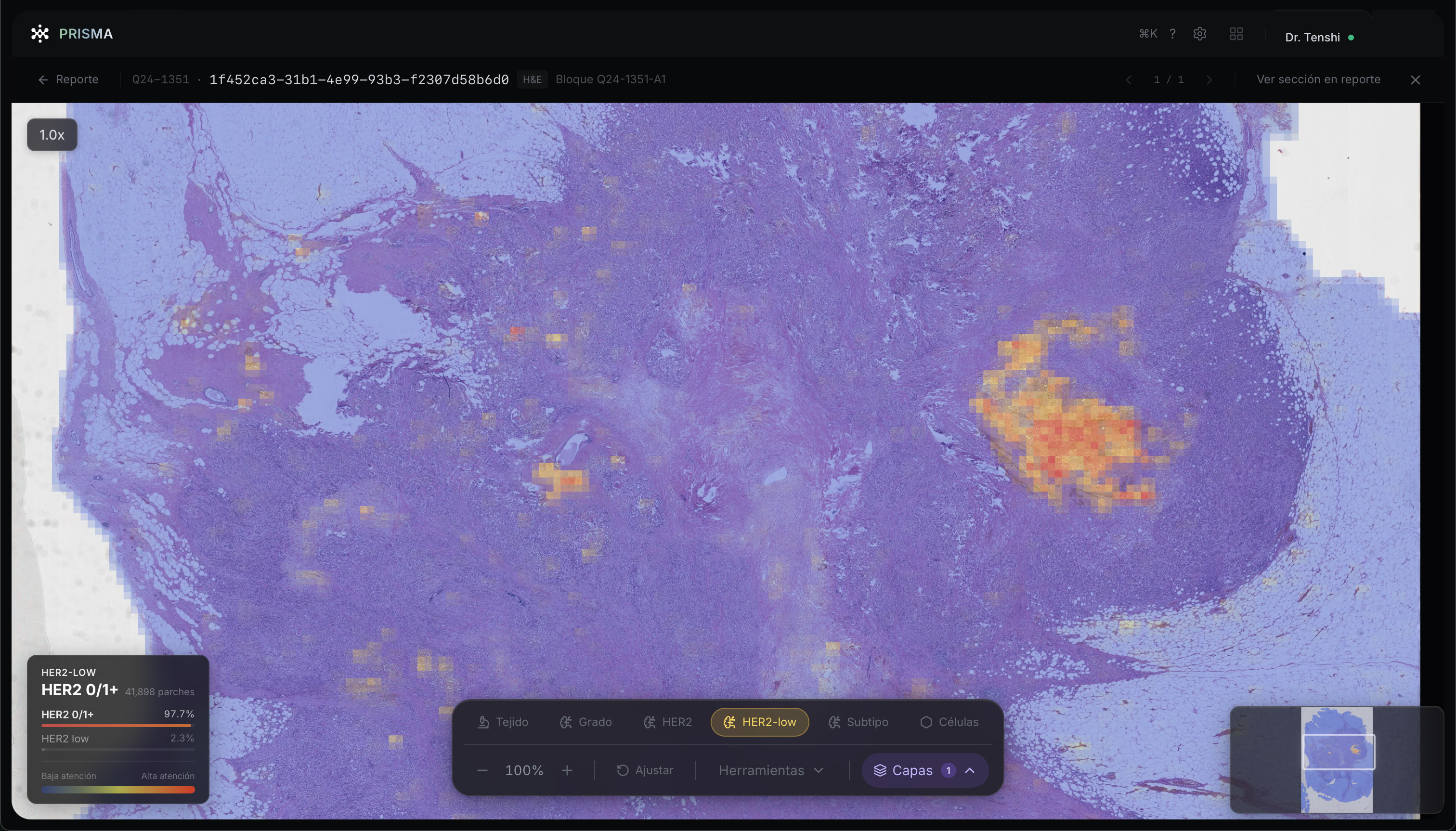Open Dr. Tenshi user profile
The image size is (1456, 831).
click(x=1319, y=37)
